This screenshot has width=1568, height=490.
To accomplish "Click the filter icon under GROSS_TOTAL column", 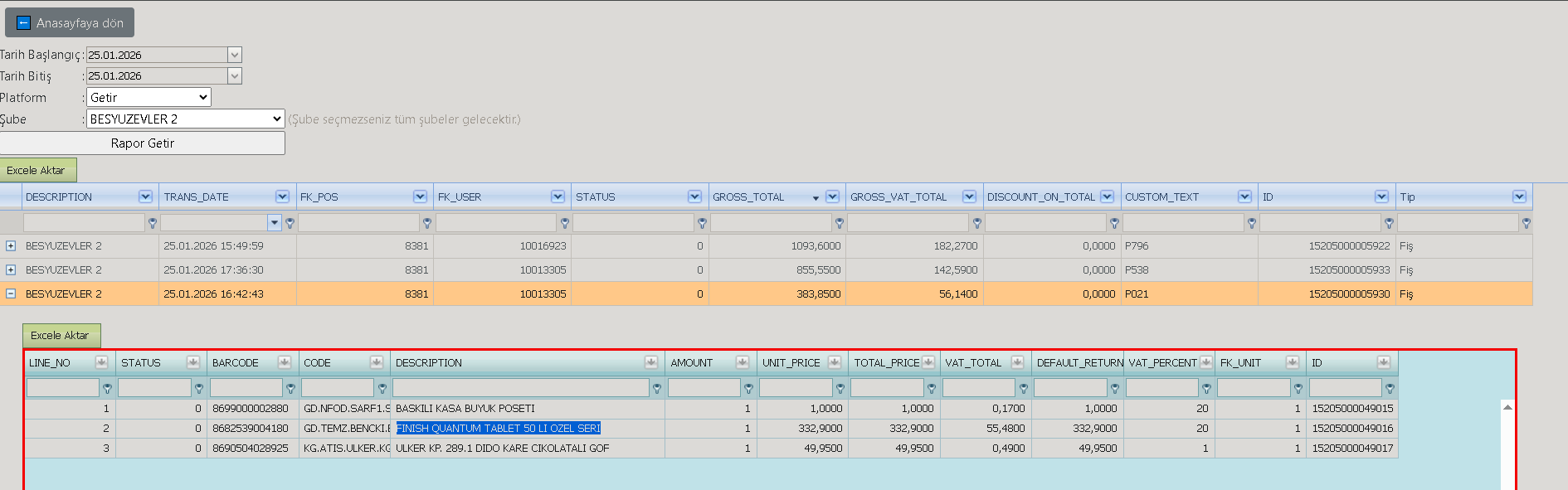I will click(x=840, y=223).
